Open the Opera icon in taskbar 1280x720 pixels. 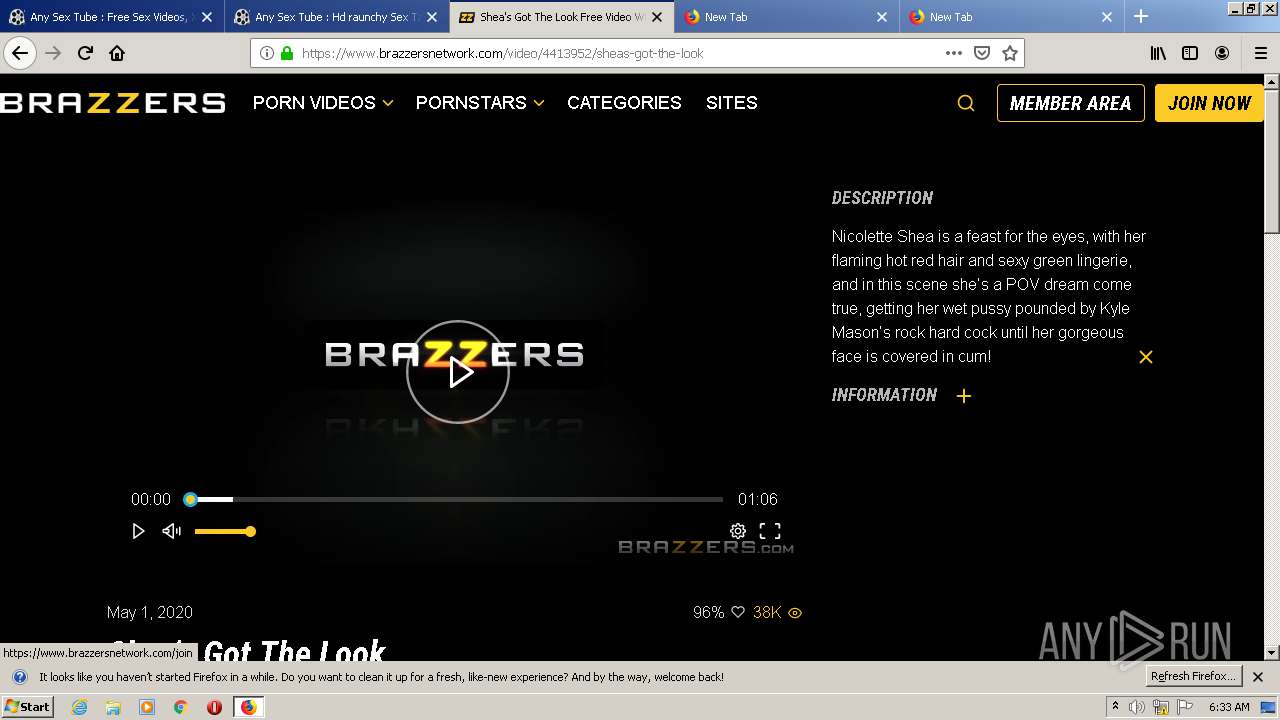tap(214, 707)
